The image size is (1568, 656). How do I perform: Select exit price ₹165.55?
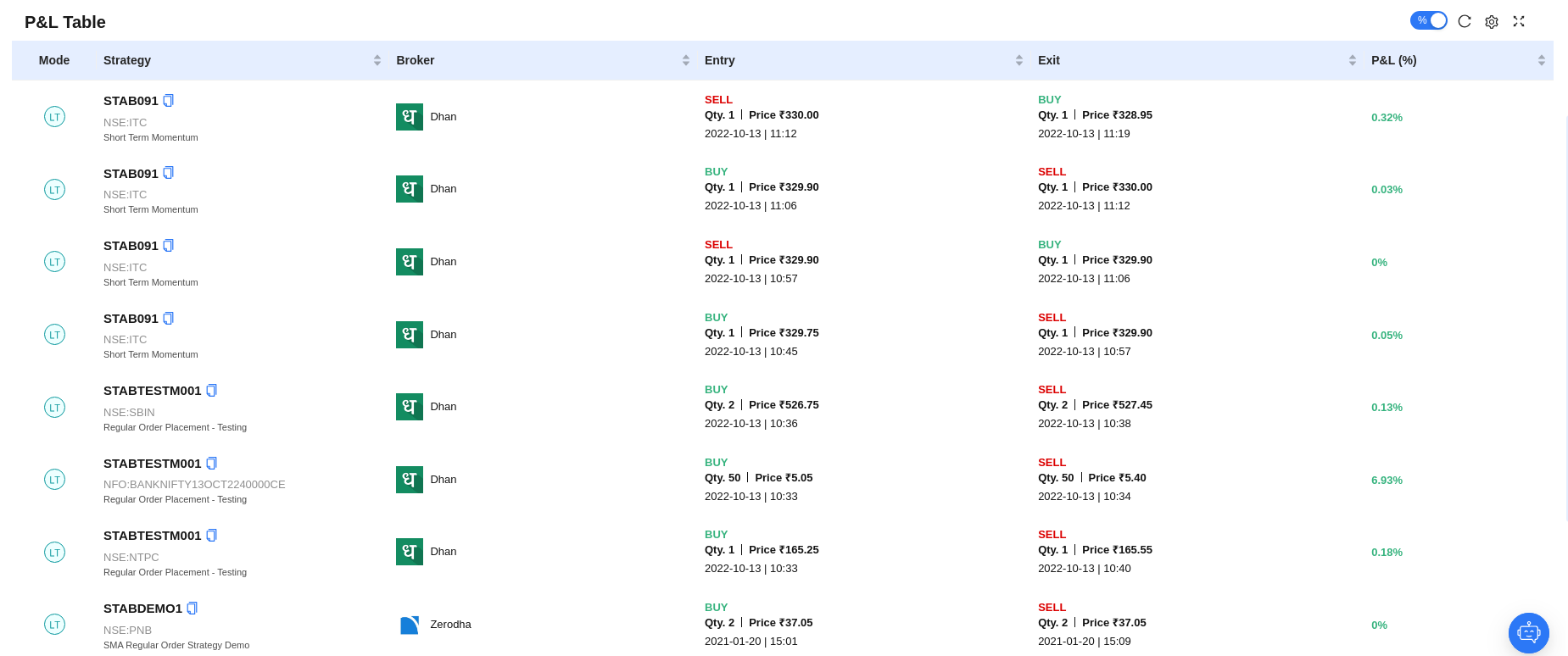(1117, 550)
